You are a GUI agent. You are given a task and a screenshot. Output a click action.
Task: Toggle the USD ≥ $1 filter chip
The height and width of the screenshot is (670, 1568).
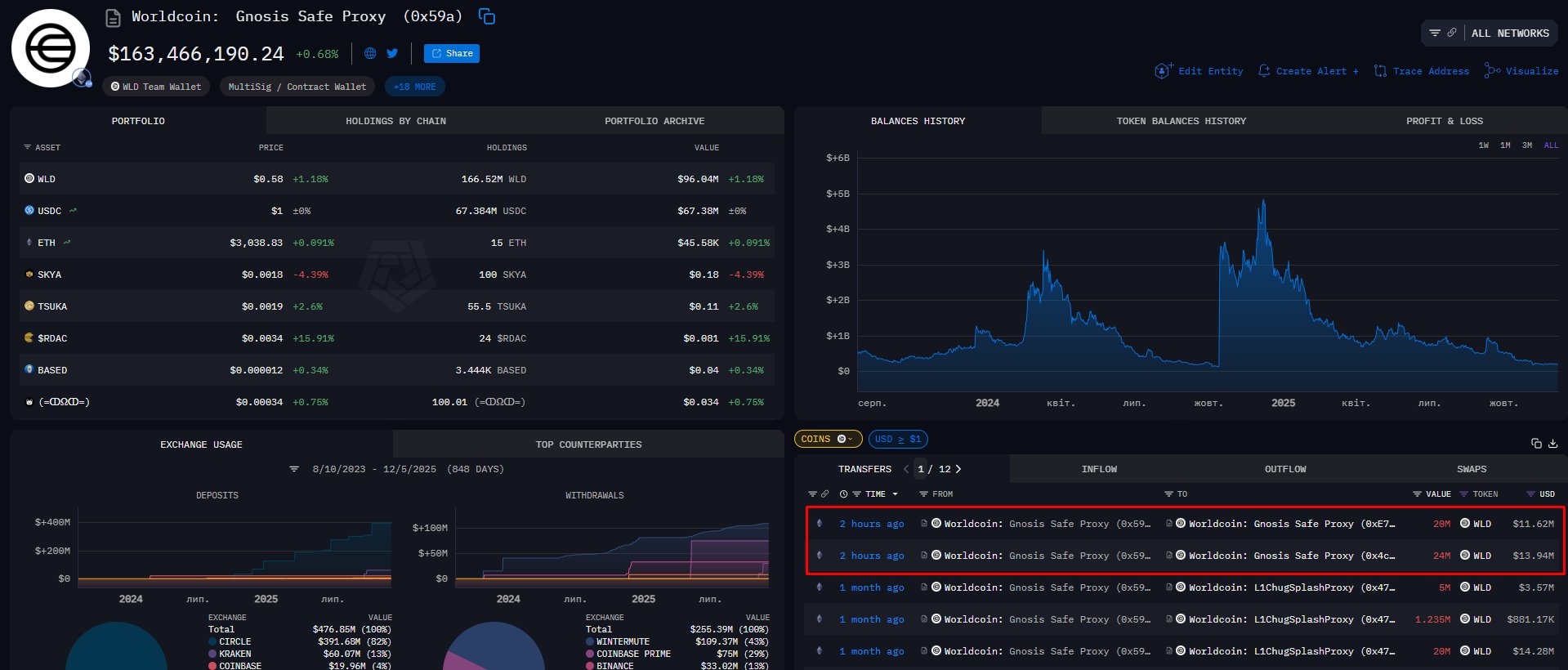tap(898, 439)
